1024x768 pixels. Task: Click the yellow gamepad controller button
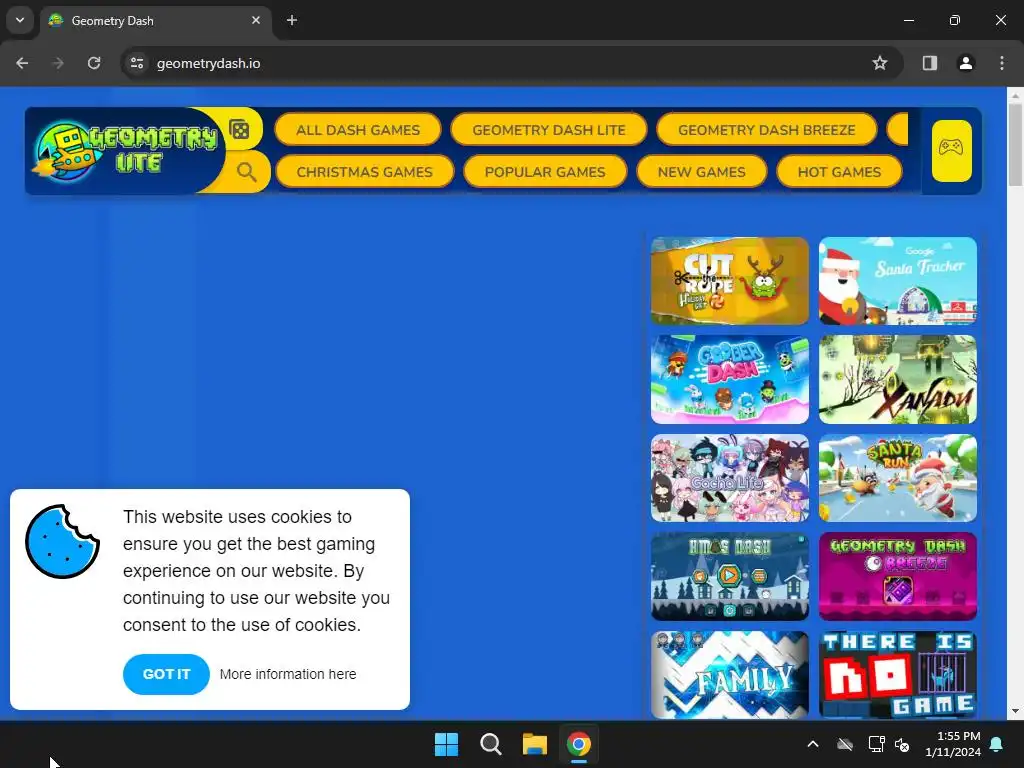click(x=951, y=151)
